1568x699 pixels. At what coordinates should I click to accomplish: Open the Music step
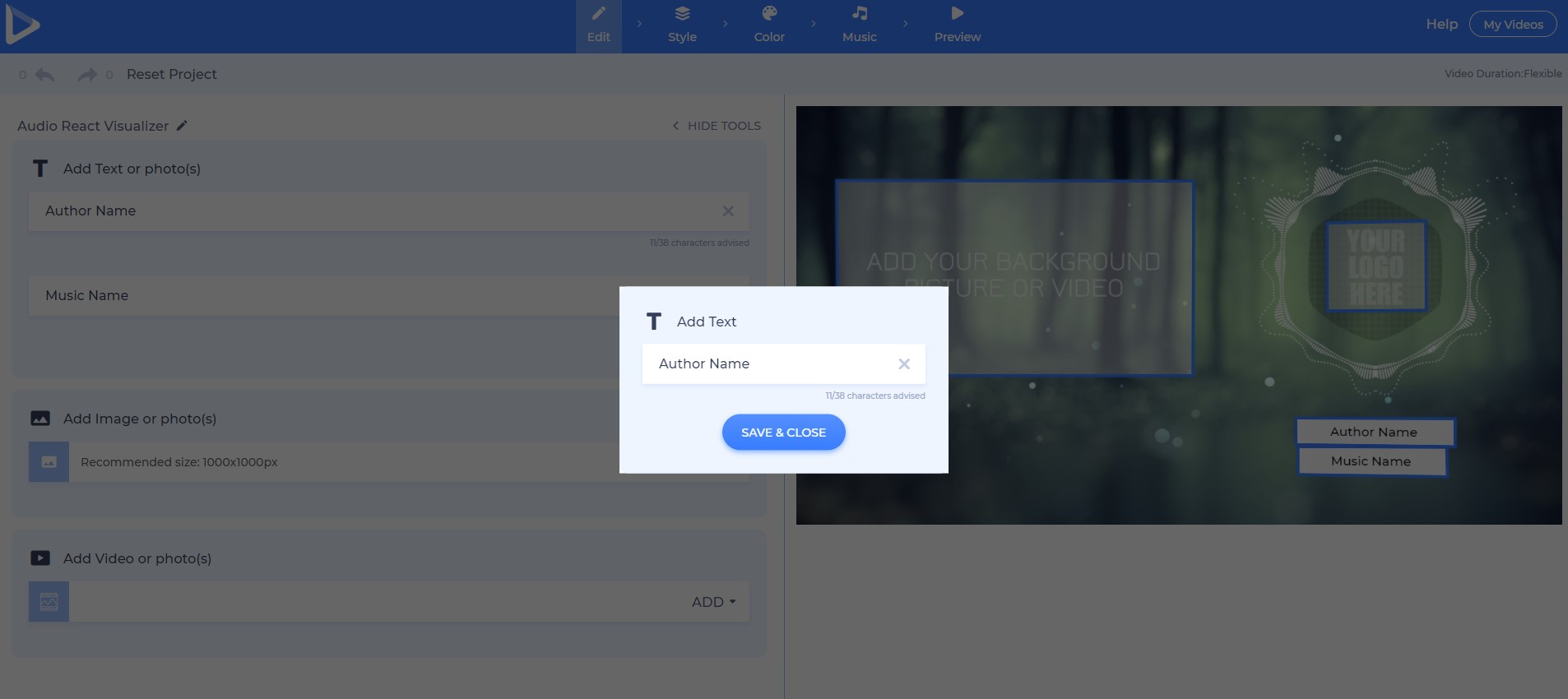(x=859, y=25)
